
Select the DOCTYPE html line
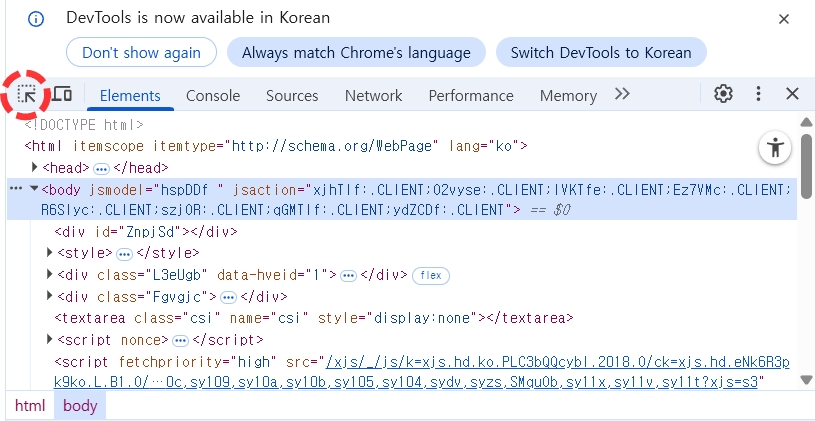(x=84, y=125)
